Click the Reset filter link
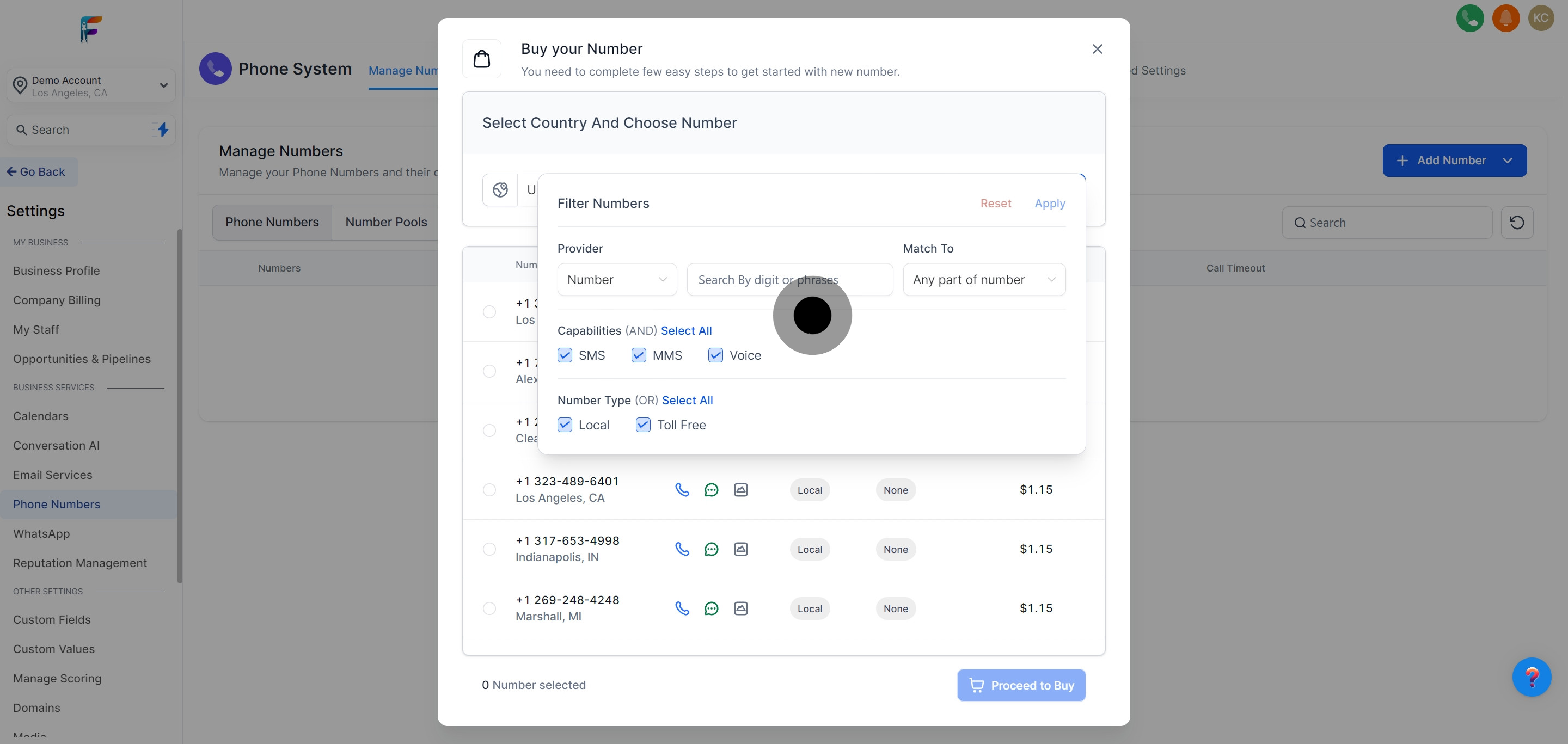This screenshot has height=744, width=1568. [995, 203]
